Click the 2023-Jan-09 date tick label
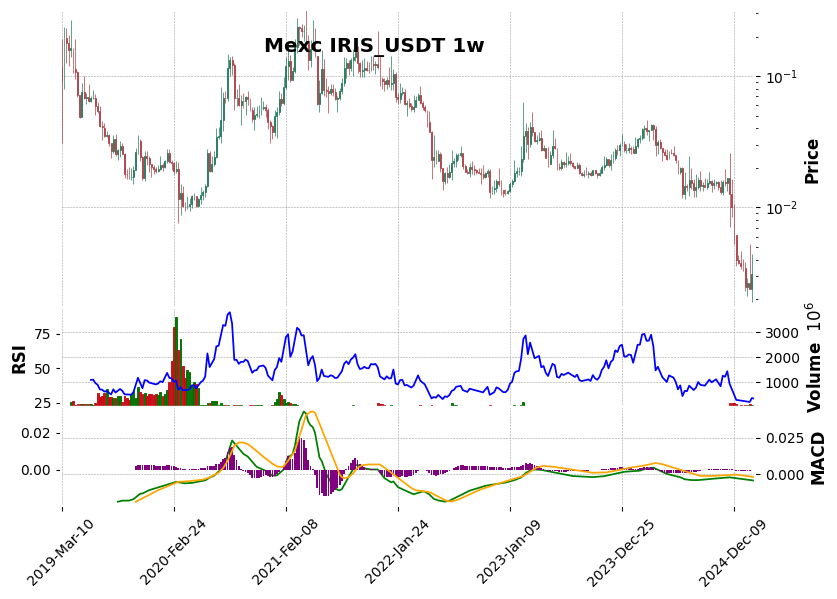The height and width of the screenshot is (599, 837). coord(509,553)
